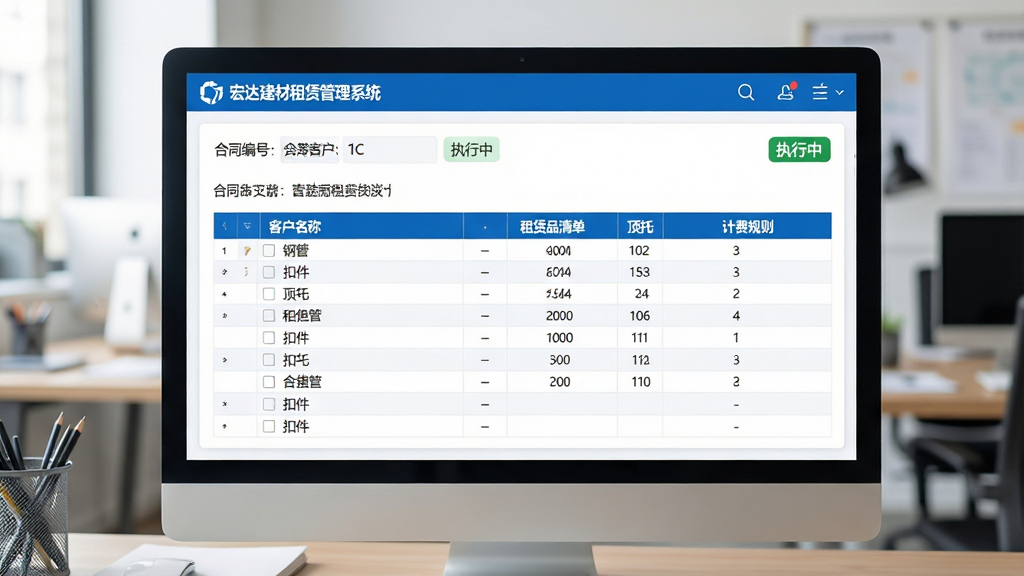Click the quantity cell 2000
This screenshot has width=1024, height=576.
(x=560, y=316)
